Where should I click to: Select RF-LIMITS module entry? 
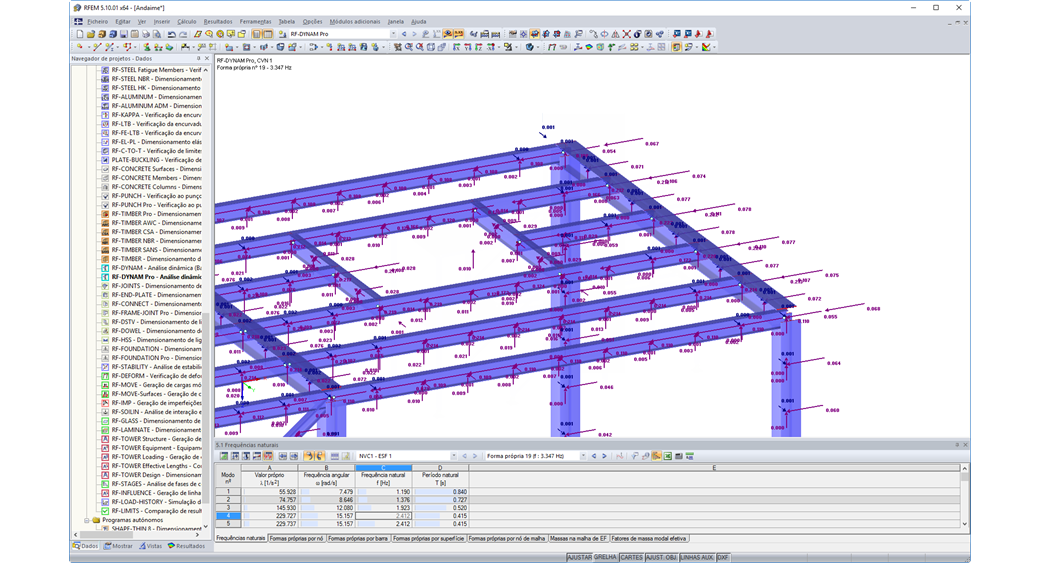click(x=156, y=511)
